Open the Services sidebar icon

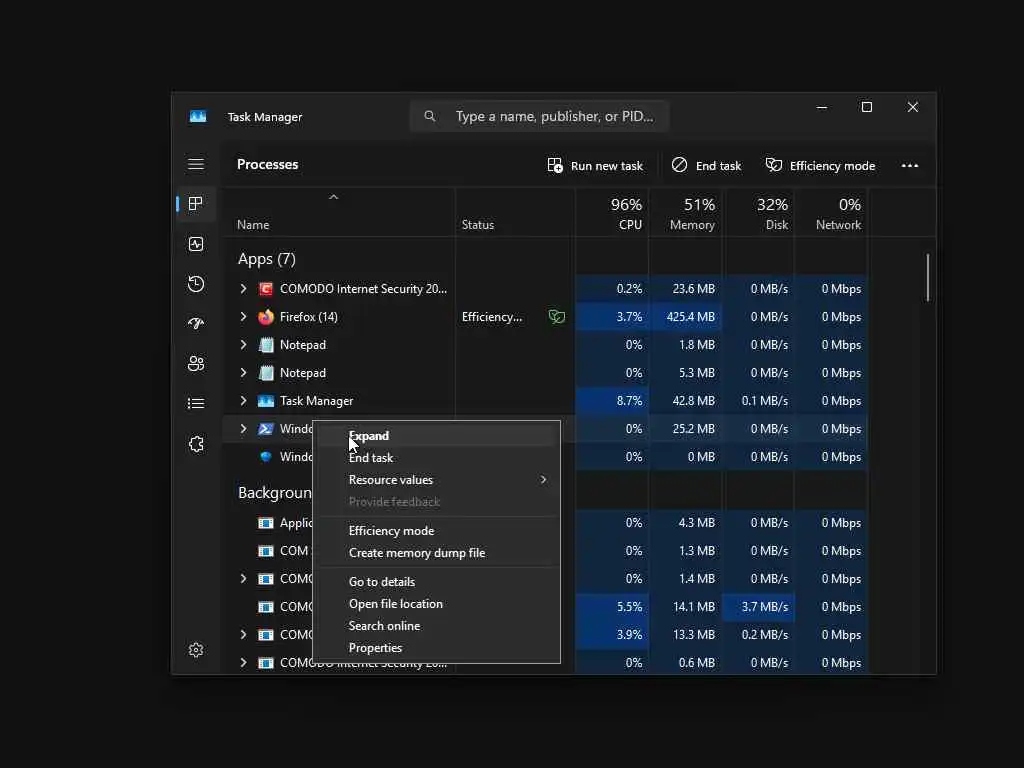[x=196, y=444]
